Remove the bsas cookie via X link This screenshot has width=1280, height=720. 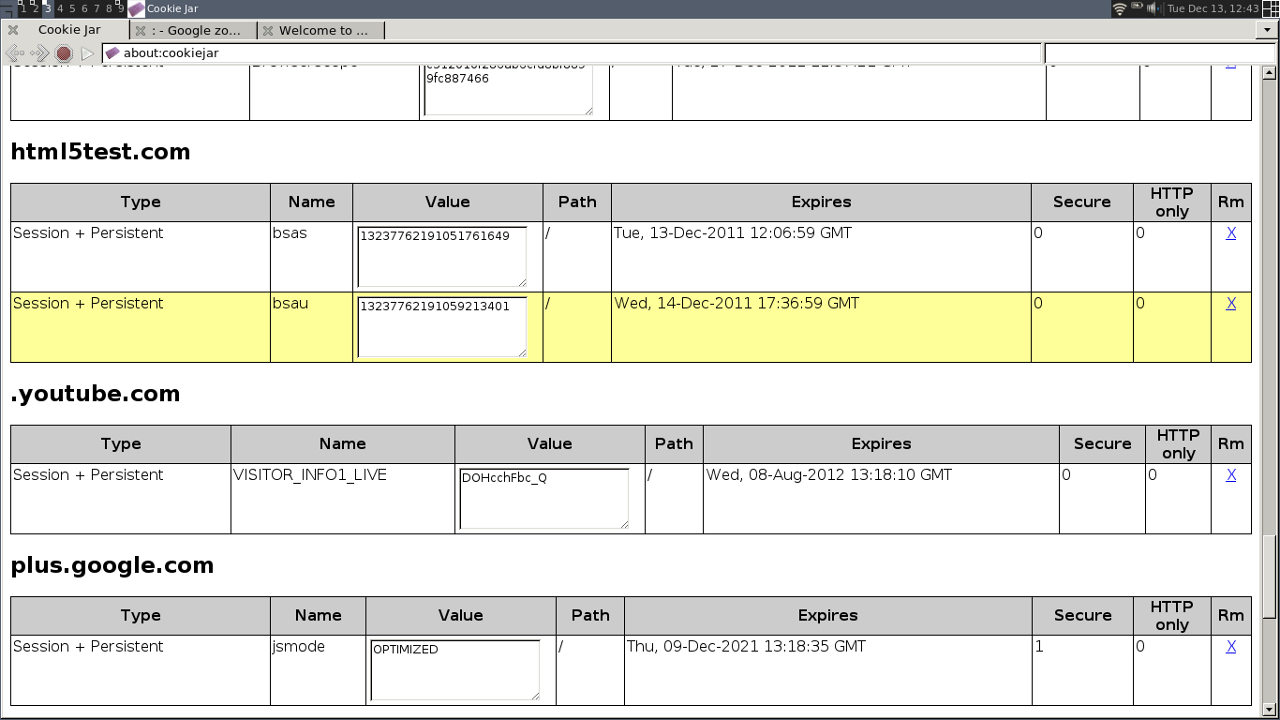click(1230, 233)
